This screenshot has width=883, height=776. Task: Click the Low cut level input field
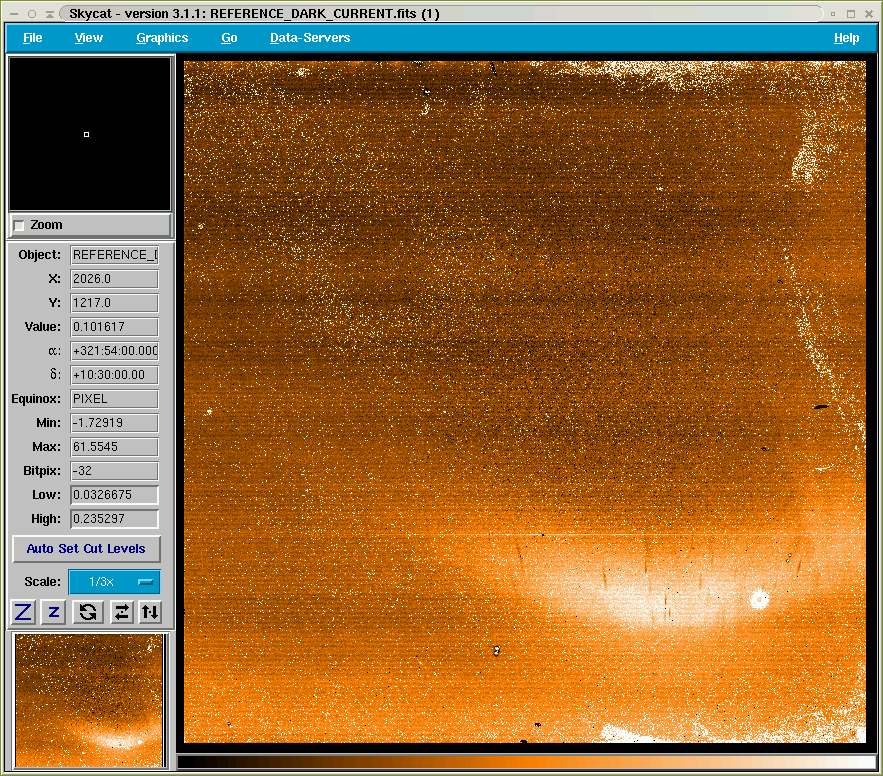pos(114,495)
